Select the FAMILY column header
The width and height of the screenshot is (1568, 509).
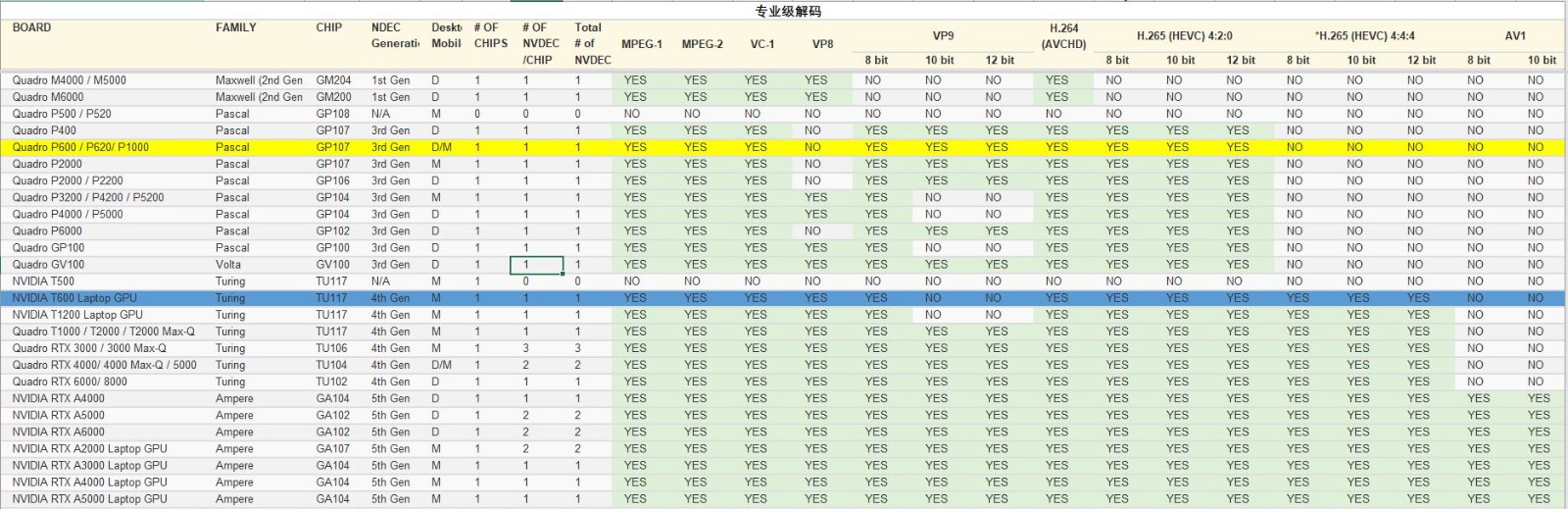coord(236,27)
